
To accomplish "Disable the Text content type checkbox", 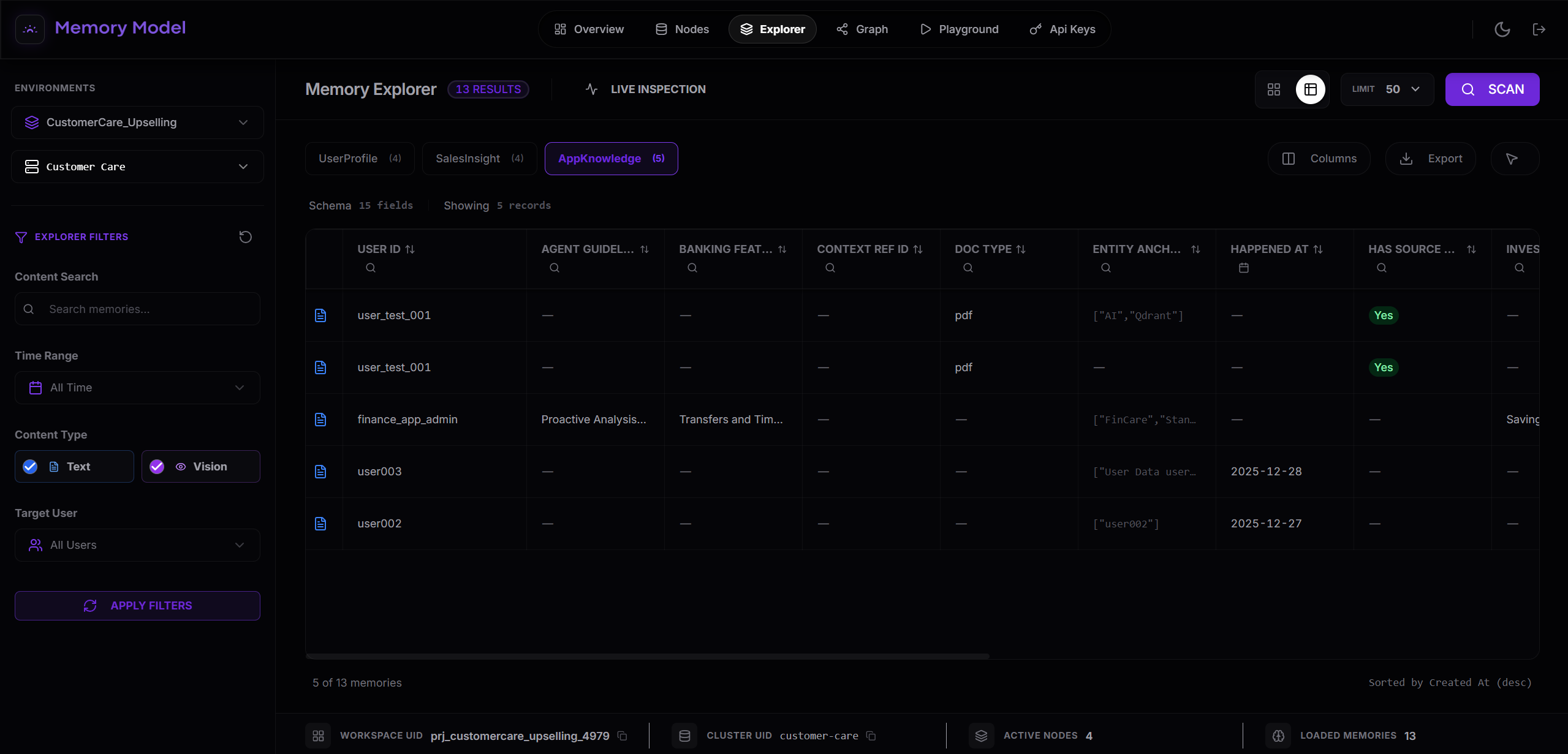I will [x=29, y=466].
